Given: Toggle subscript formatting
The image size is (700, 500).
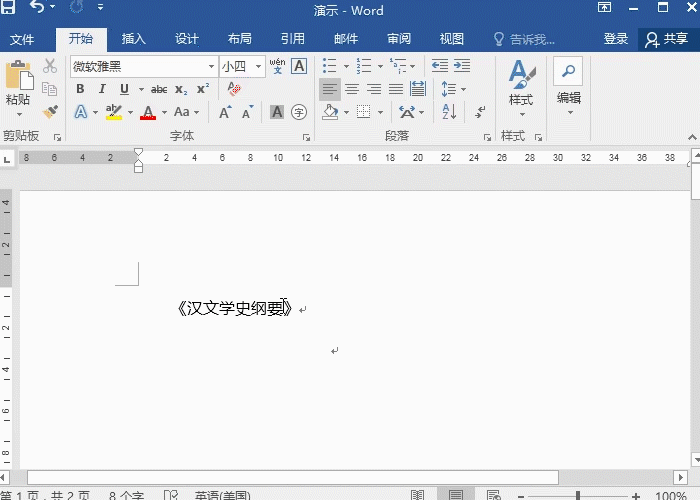Looking at the screenshot, I should coord(181,89).
